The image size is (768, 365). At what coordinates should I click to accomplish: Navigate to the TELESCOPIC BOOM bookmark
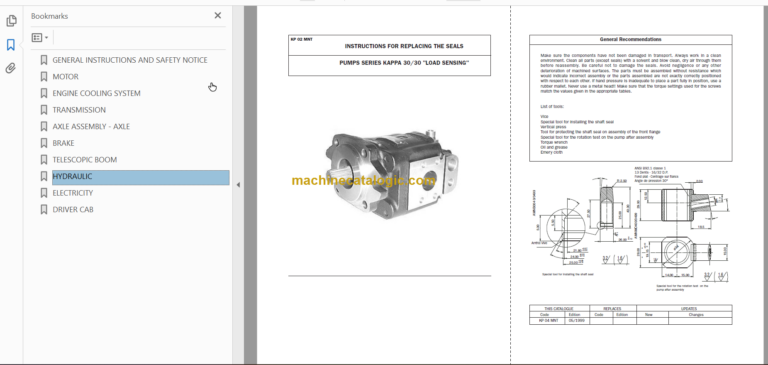(85, 160)
